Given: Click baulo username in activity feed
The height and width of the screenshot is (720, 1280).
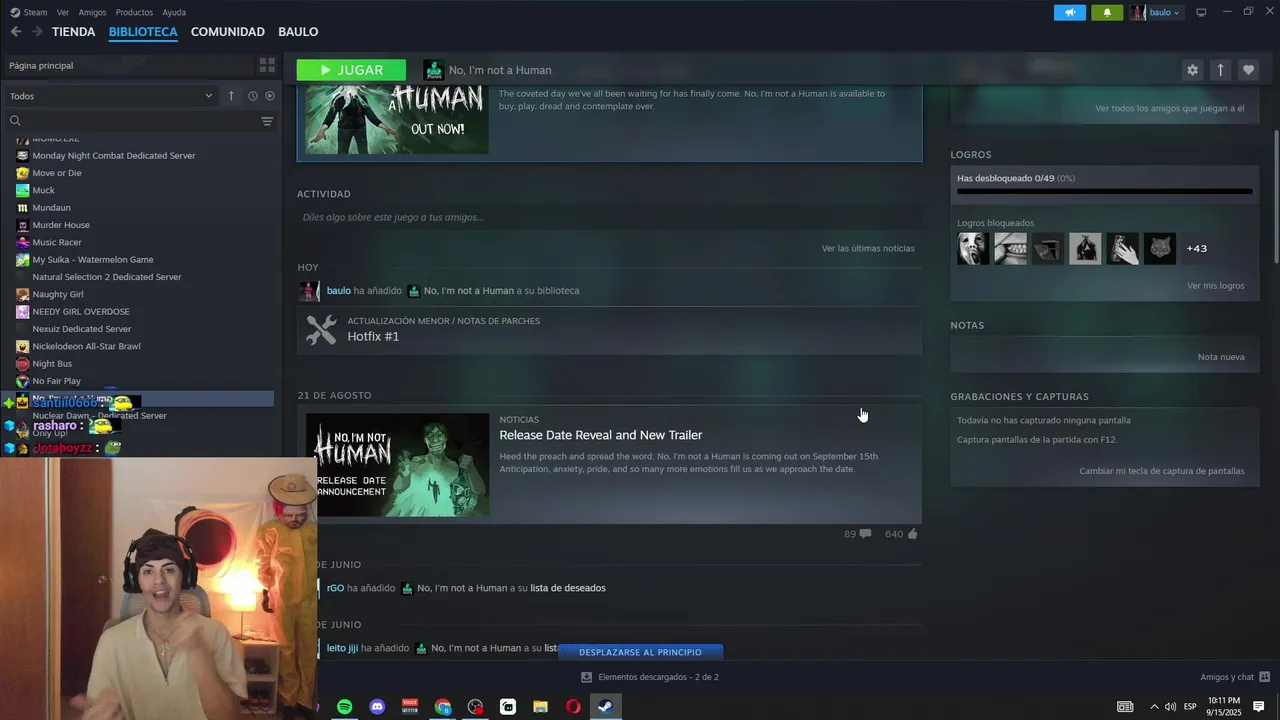Looking at the screenshot, I should (339, 291).
